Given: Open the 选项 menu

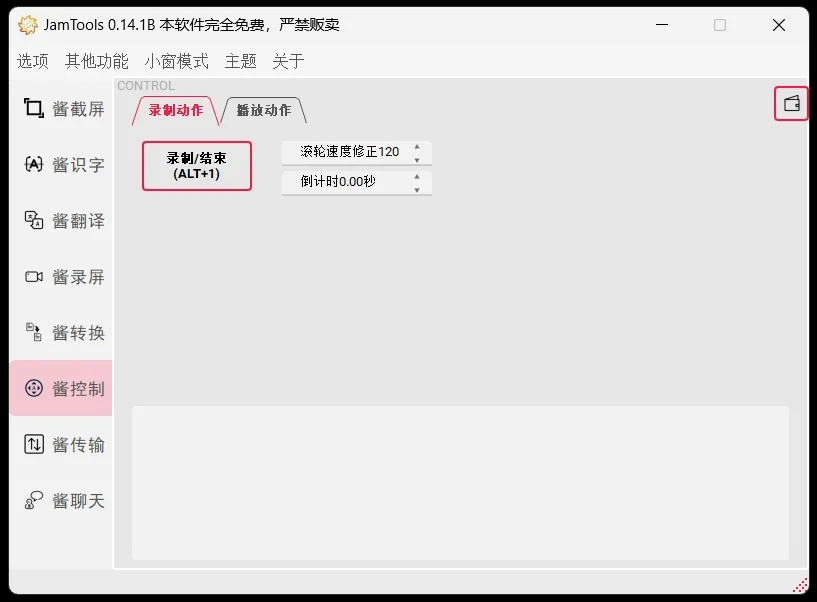Looking at the screenshot, I should pos(33,61).
